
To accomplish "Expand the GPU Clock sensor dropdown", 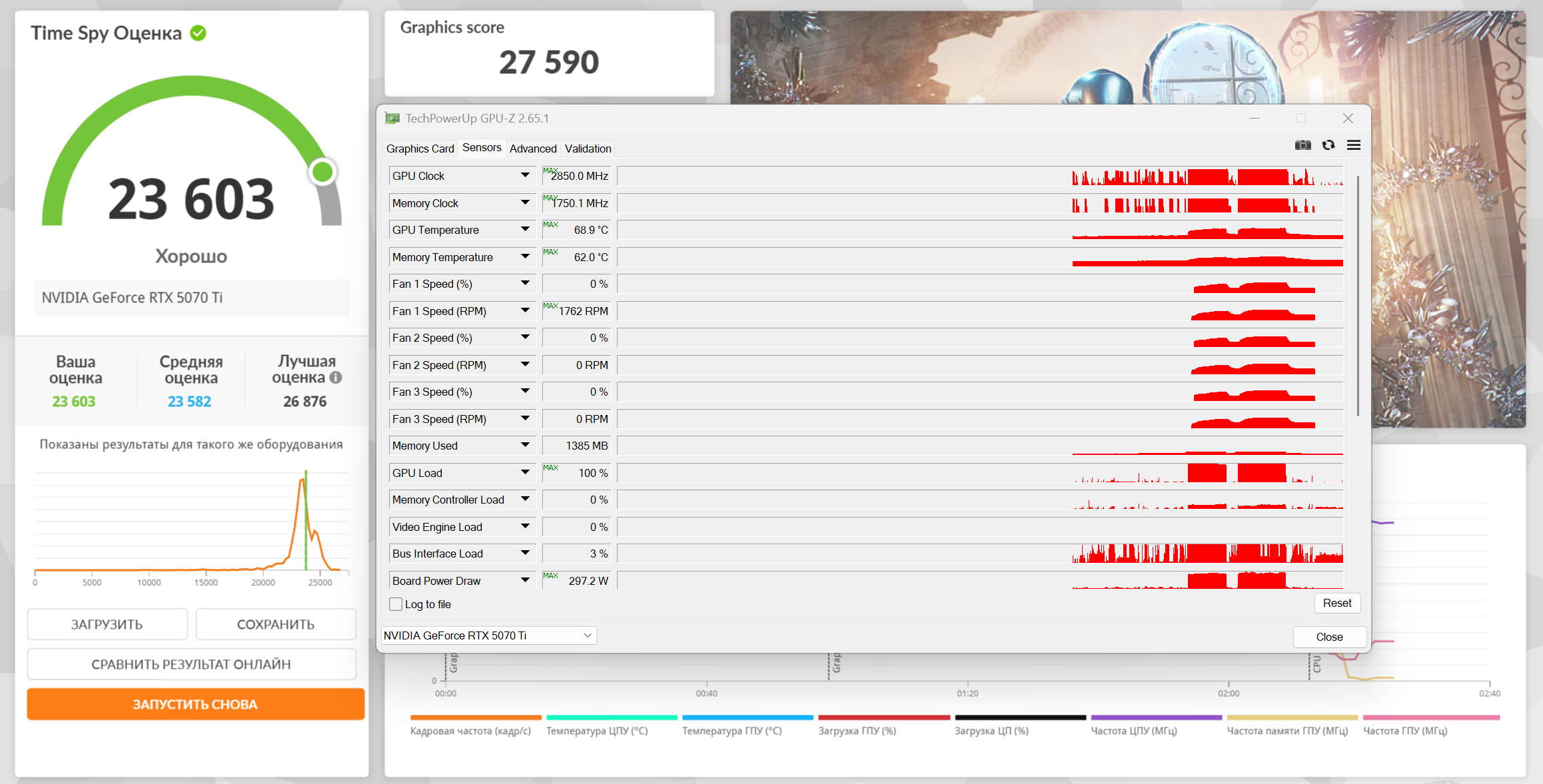I will pos(525,176).
